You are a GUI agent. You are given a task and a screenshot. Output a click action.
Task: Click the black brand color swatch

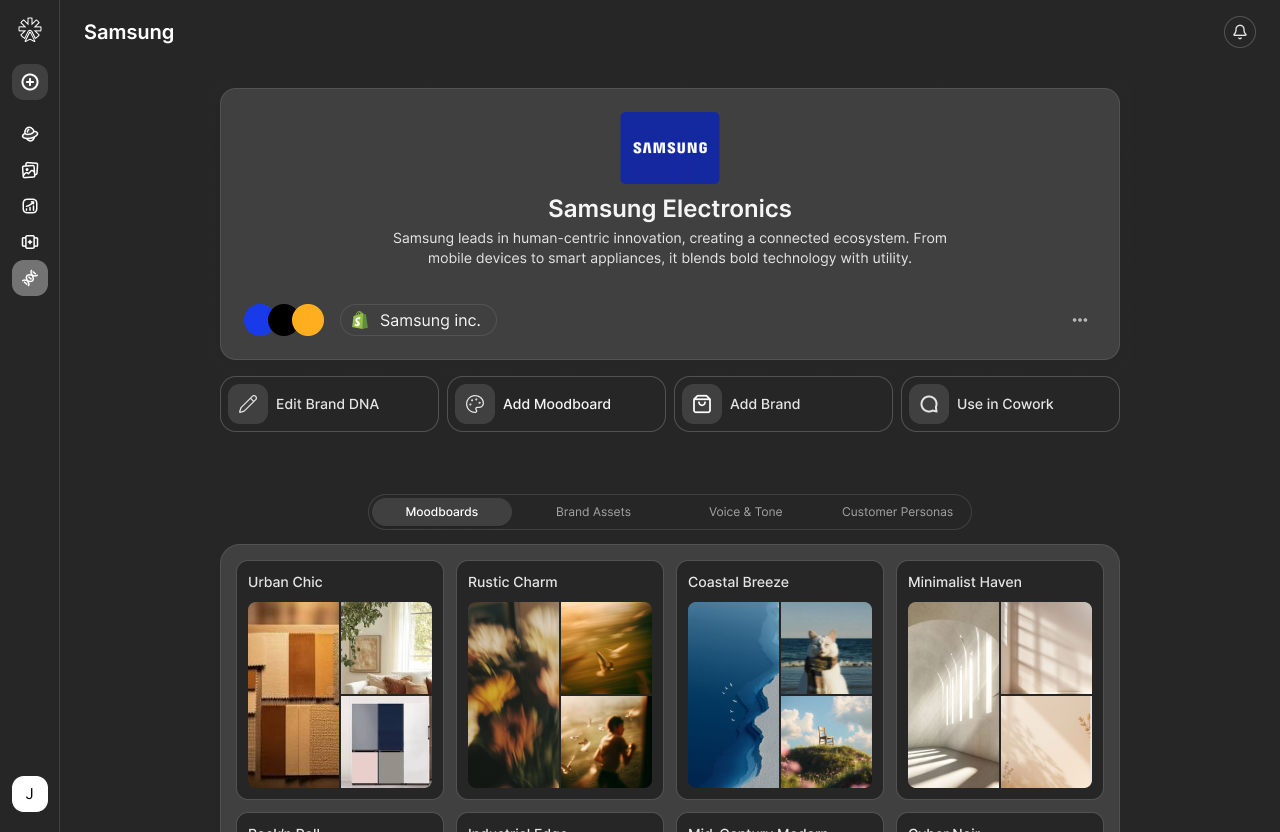(284, 320)
